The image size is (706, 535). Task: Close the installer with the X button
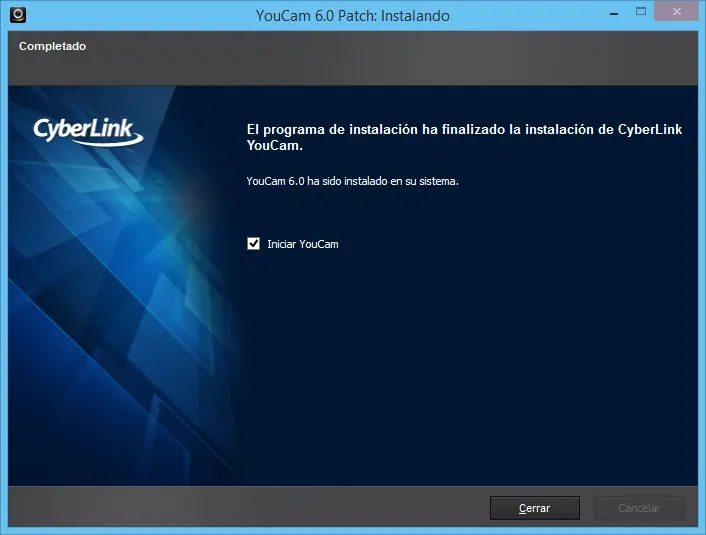[x=677, y=12]
